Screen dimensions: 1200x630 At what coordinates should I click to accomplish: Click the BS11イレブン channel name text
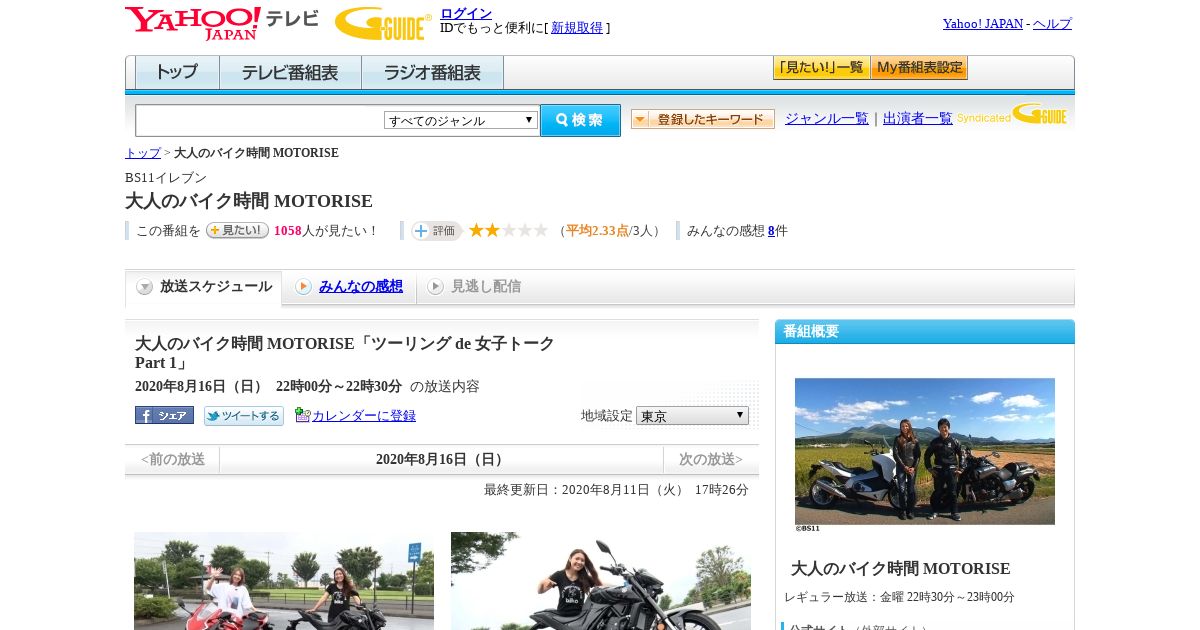(166, 178)
